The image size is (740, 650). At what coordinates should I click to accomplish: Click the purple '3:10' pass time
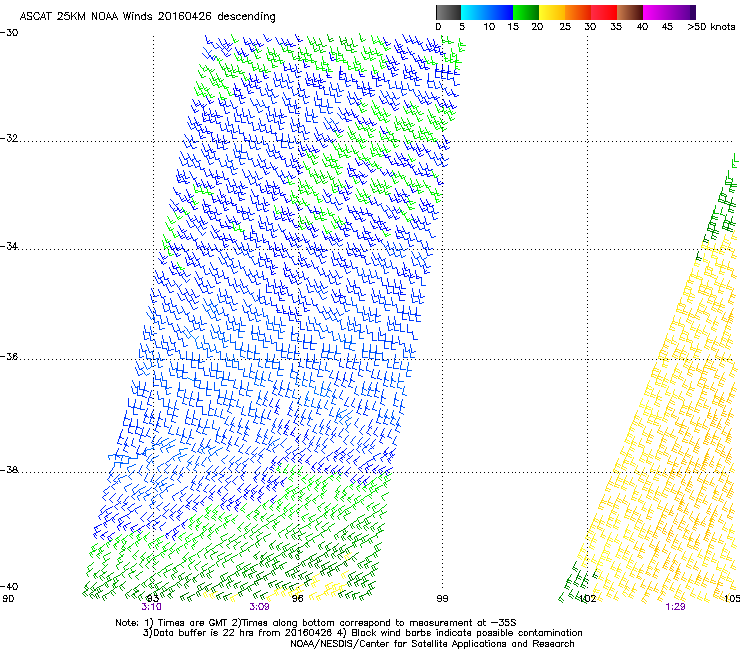coord(151,607)
